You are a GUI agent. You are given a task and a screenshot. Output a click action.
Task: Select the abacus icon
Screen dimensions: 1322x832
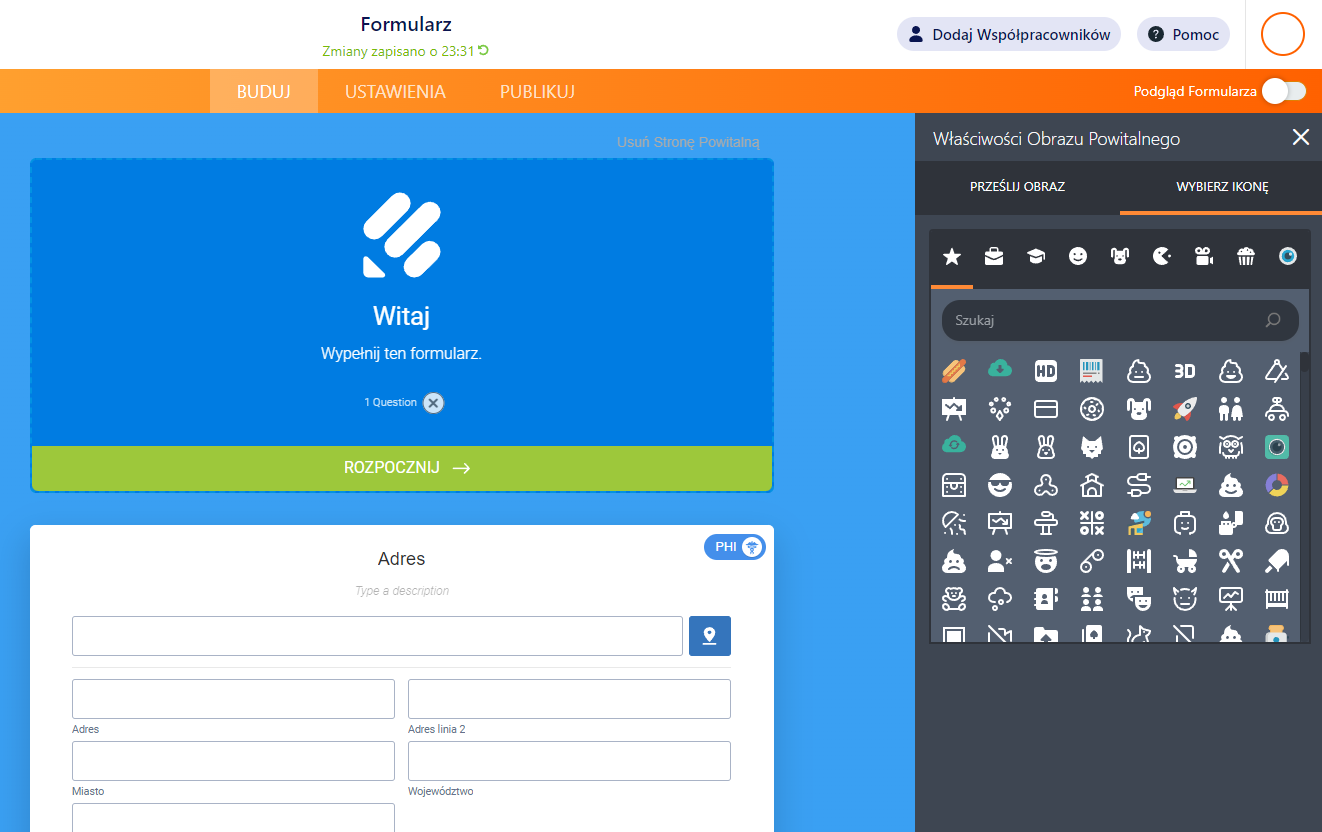tap(1138, 561)
